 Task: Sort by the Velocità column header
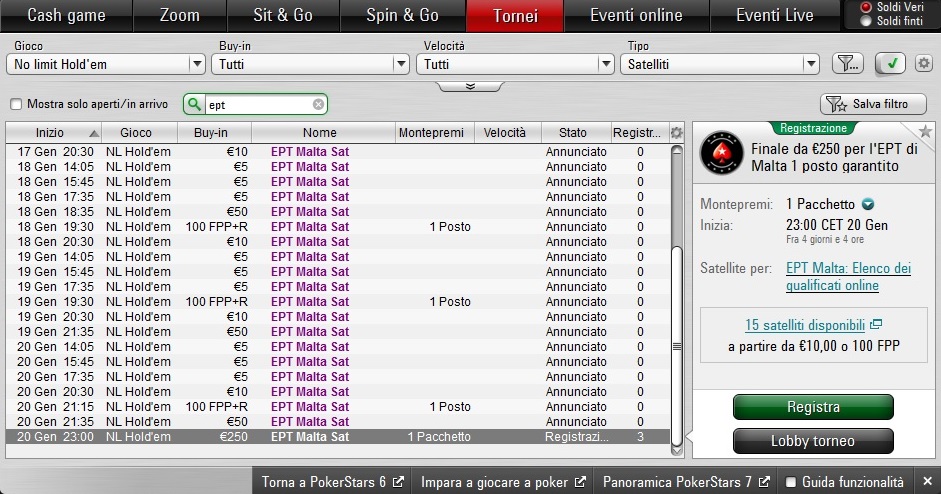coord(508,133)
